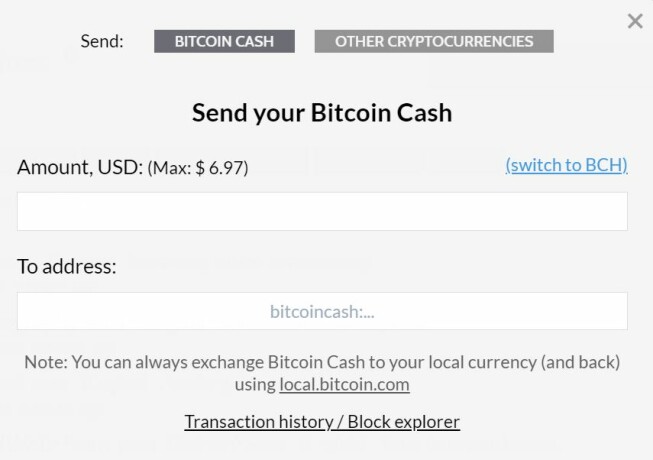Image resolution: width=653 pixels, height=460 pixels.
Task: View the block explorer transaction history
Action: (x=322, y=421)
